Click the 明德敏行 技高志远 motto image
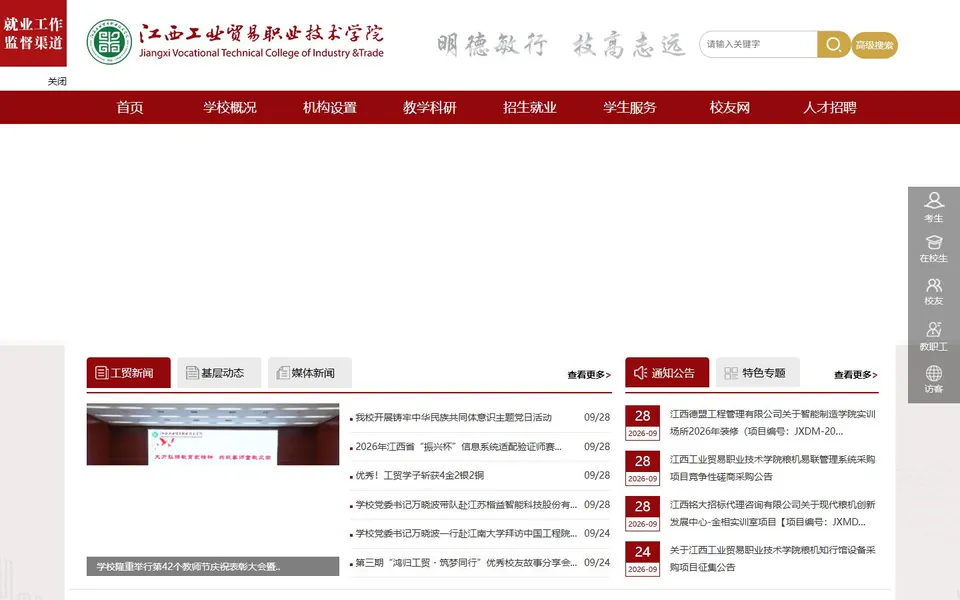960x600 pixels. point(561,45)
